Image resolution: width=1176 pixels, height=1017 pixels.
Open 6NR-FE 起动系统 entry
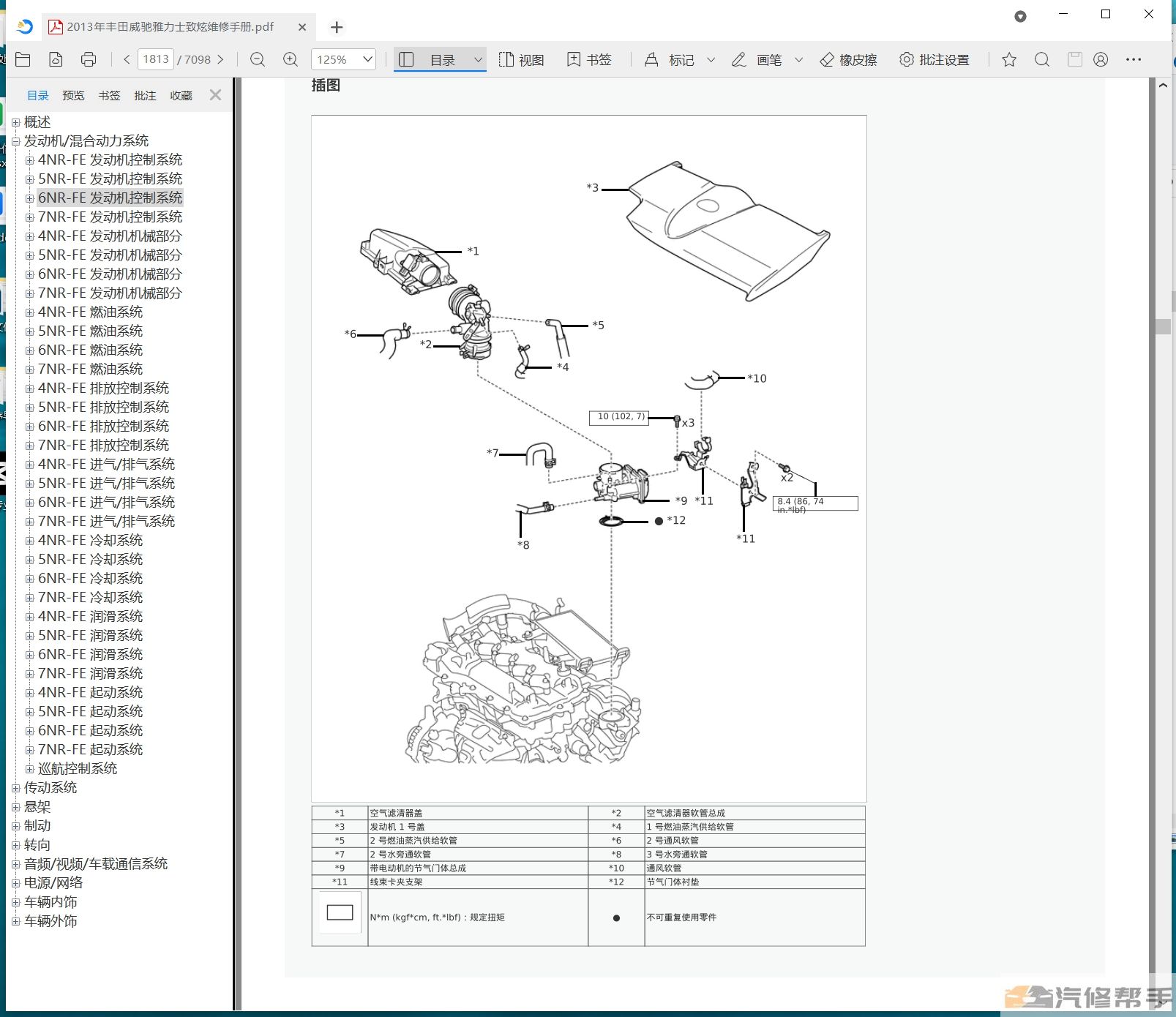tap(90, 730)
